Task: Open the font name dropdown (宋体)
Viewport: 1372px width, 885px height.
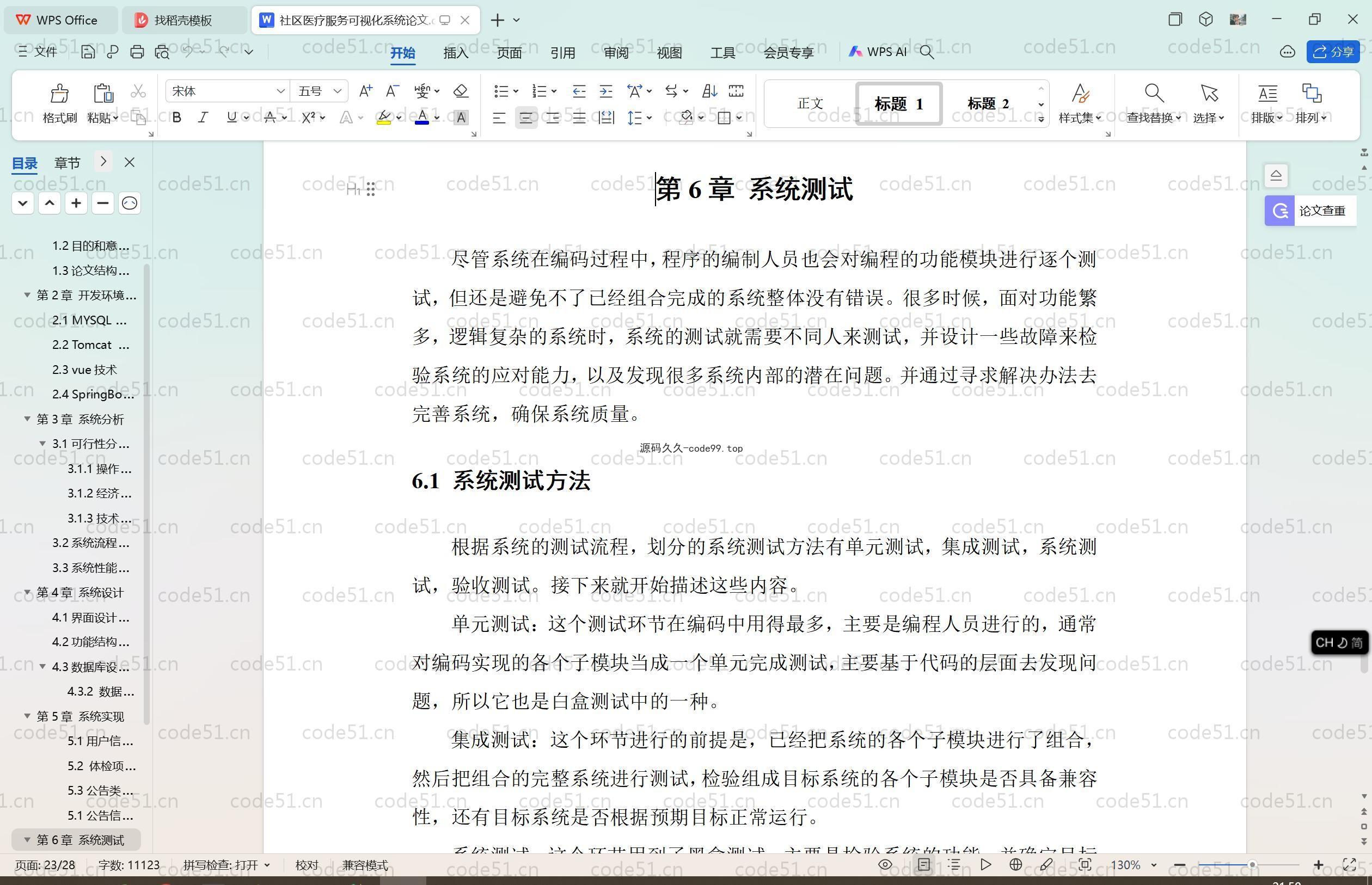Action: (x=280, y=91)
